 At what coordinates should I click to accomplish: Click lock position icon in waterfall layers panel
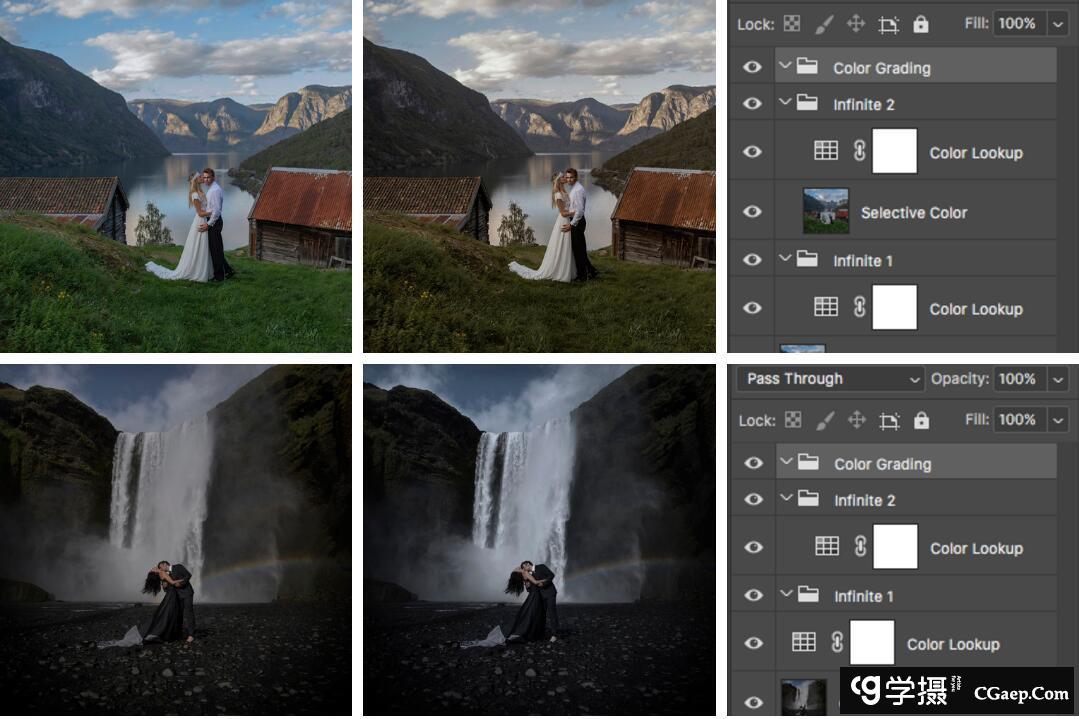pyautogui.click(x=857, y=420)
